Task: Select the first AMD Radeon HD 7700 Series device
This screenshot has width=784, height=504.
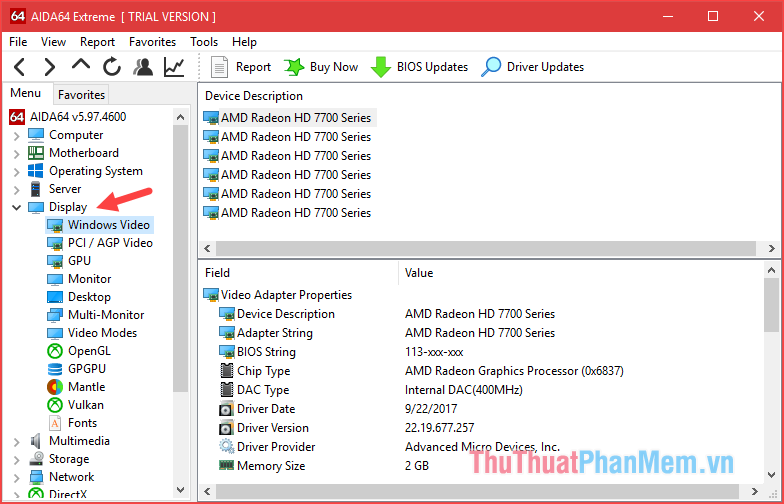Action: 289,118
